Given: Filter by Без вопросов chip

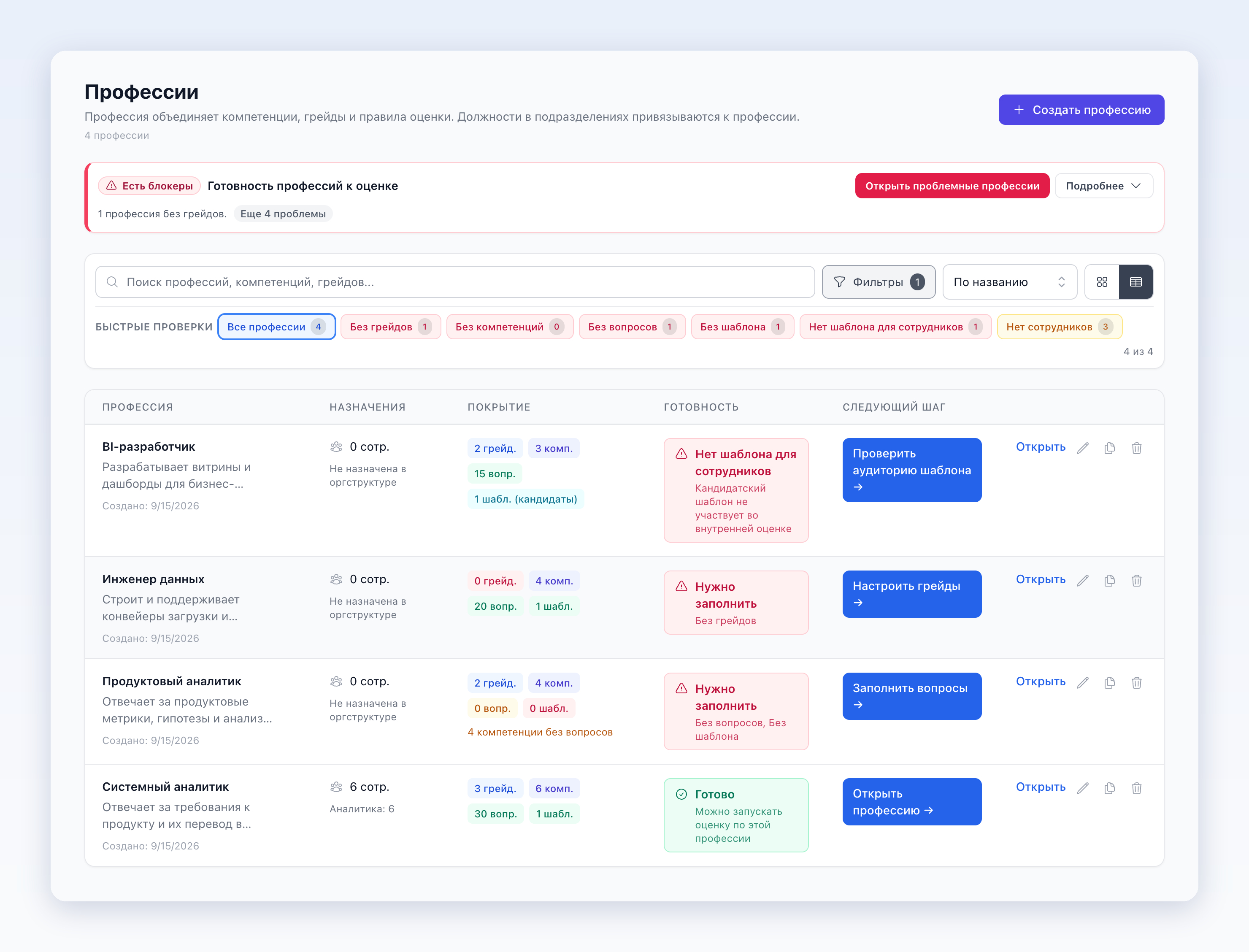Looking at the screenshot, I should tap(632, 326).
